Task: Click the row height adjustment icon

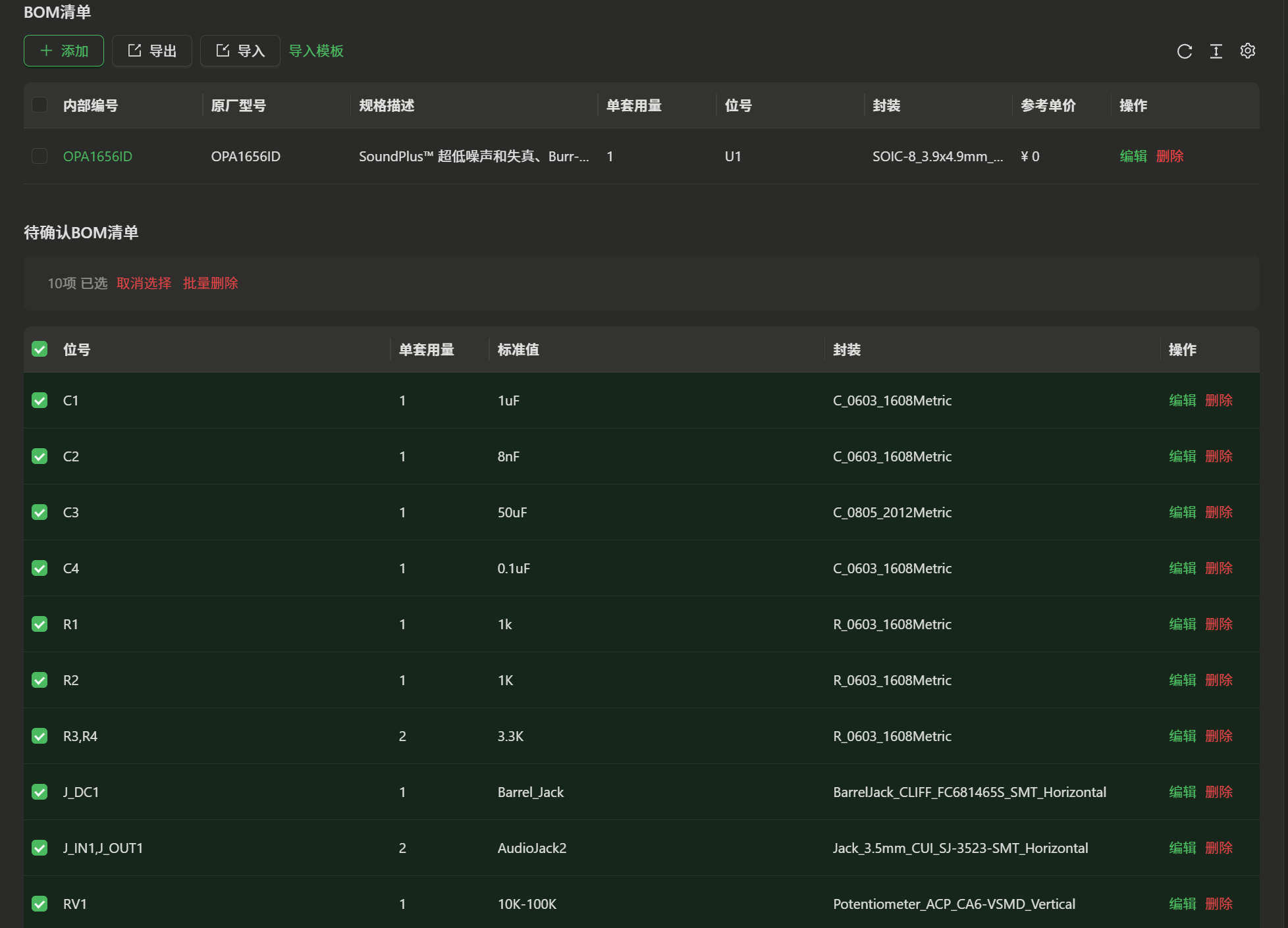Action: [1216, 51]
